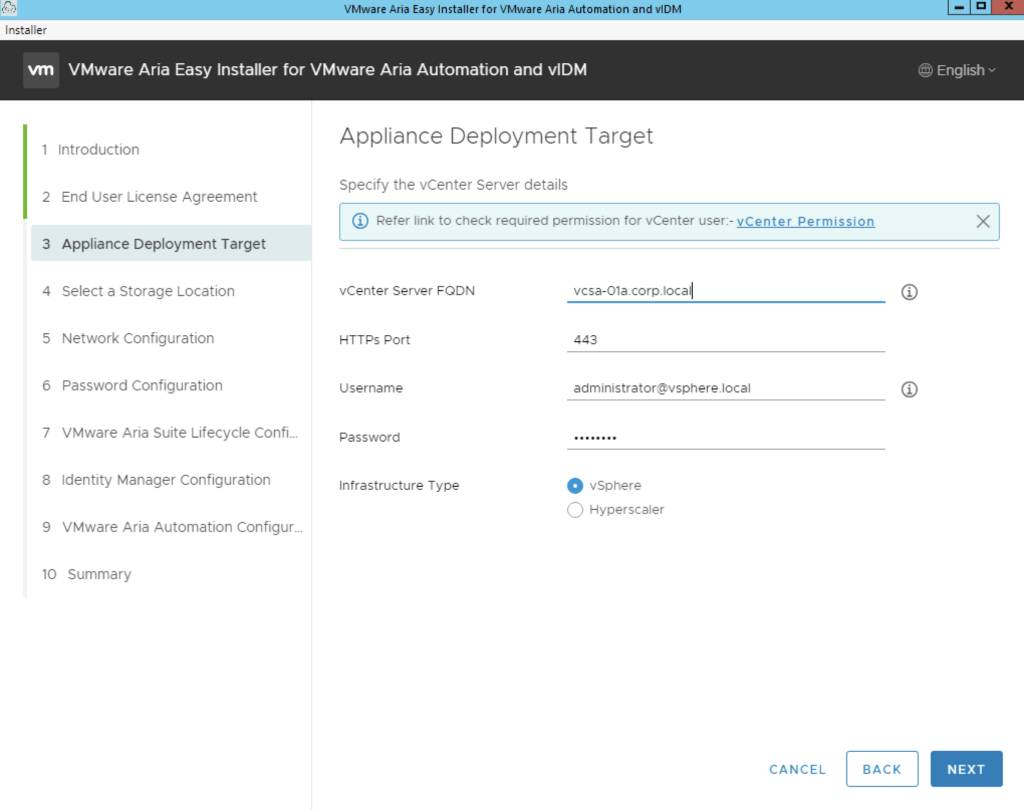The height and width of the screenshot is (810, 1024).
Task: Select vSphere infrastructure type
Action: [575, 485]
